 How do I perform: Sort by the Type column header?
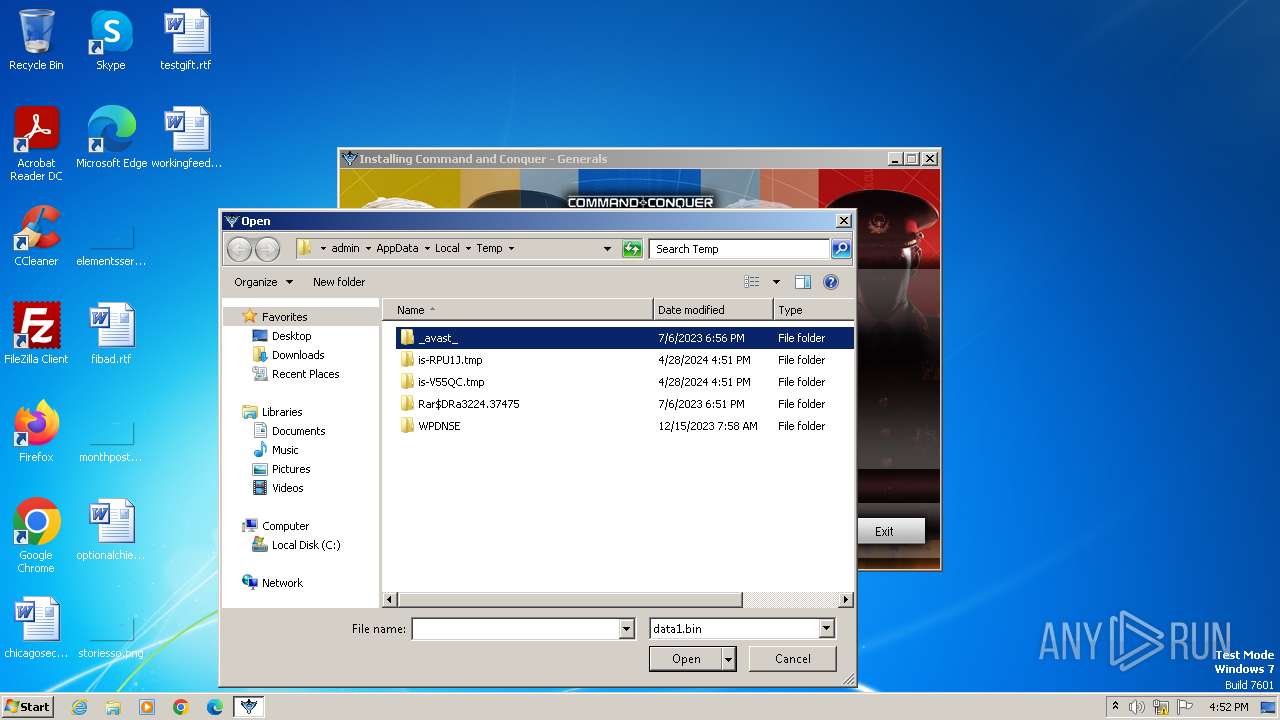point(813,310)
